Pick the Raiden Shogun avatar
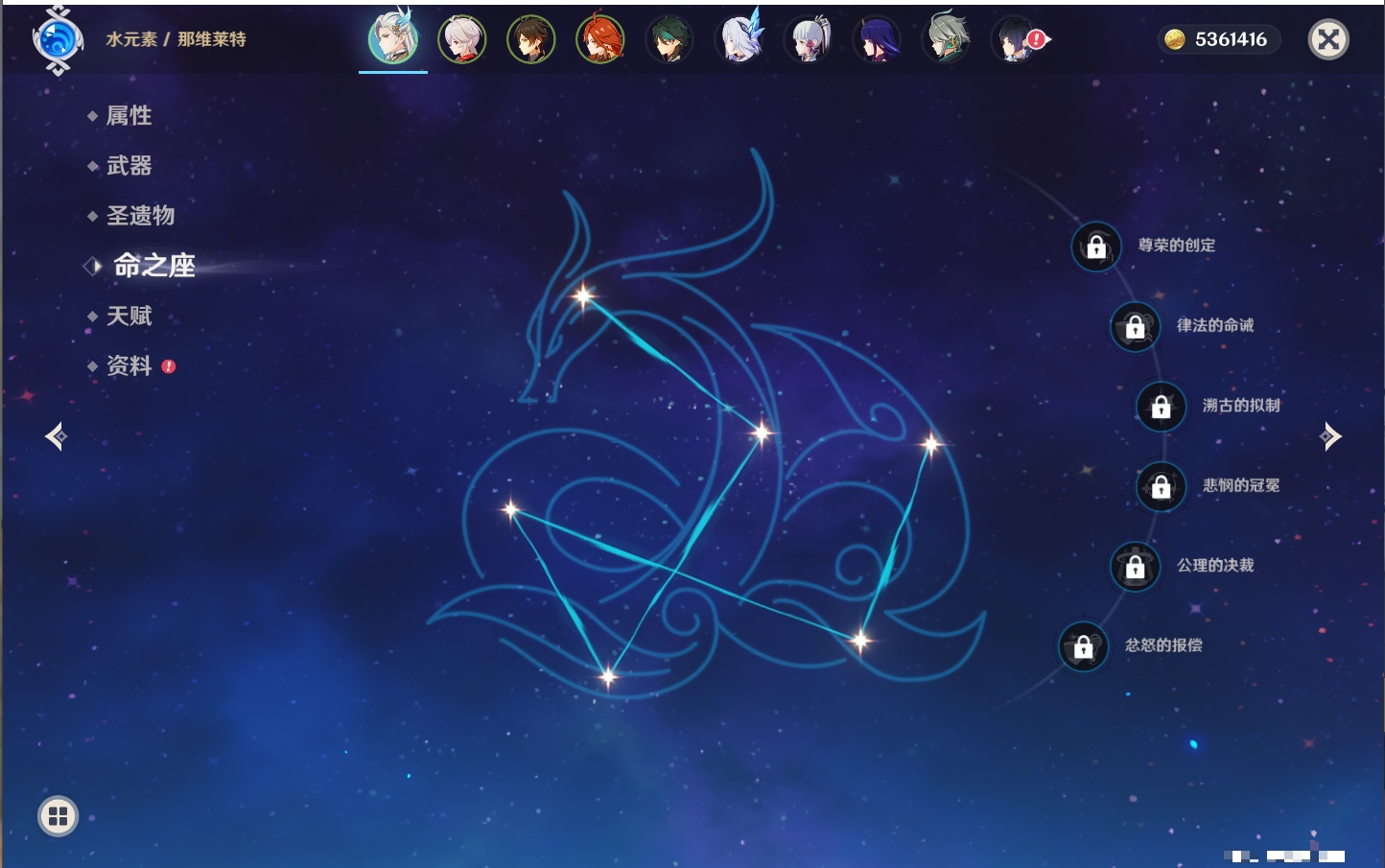Image resolution: width=1385 pixels, height=868 pixels. click(x=876, y=40)
